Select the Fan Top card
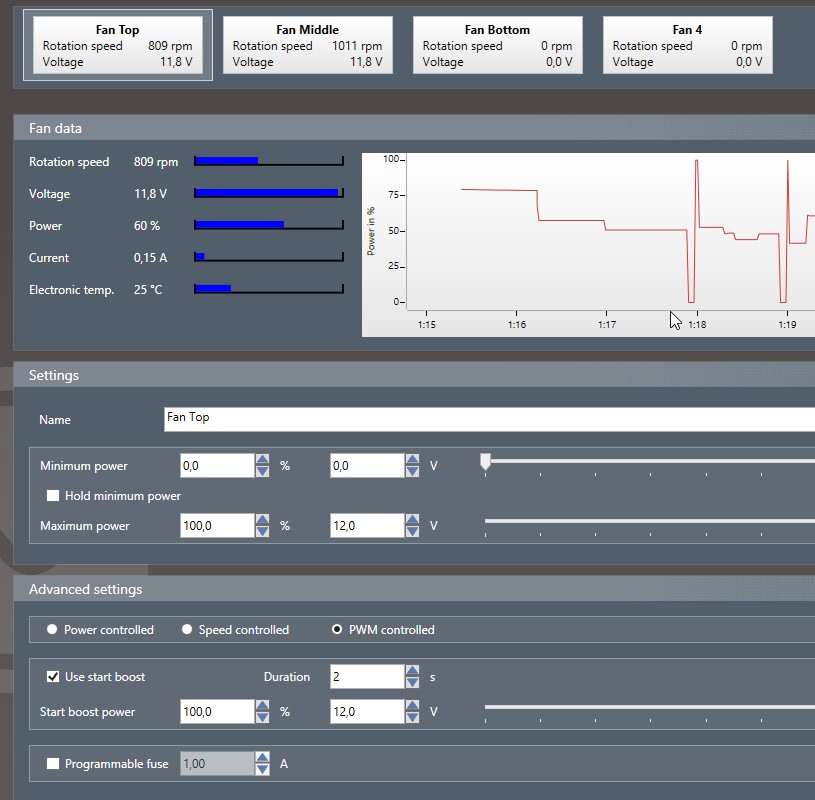This screenshot has height=800, width=815. (117, 45)
